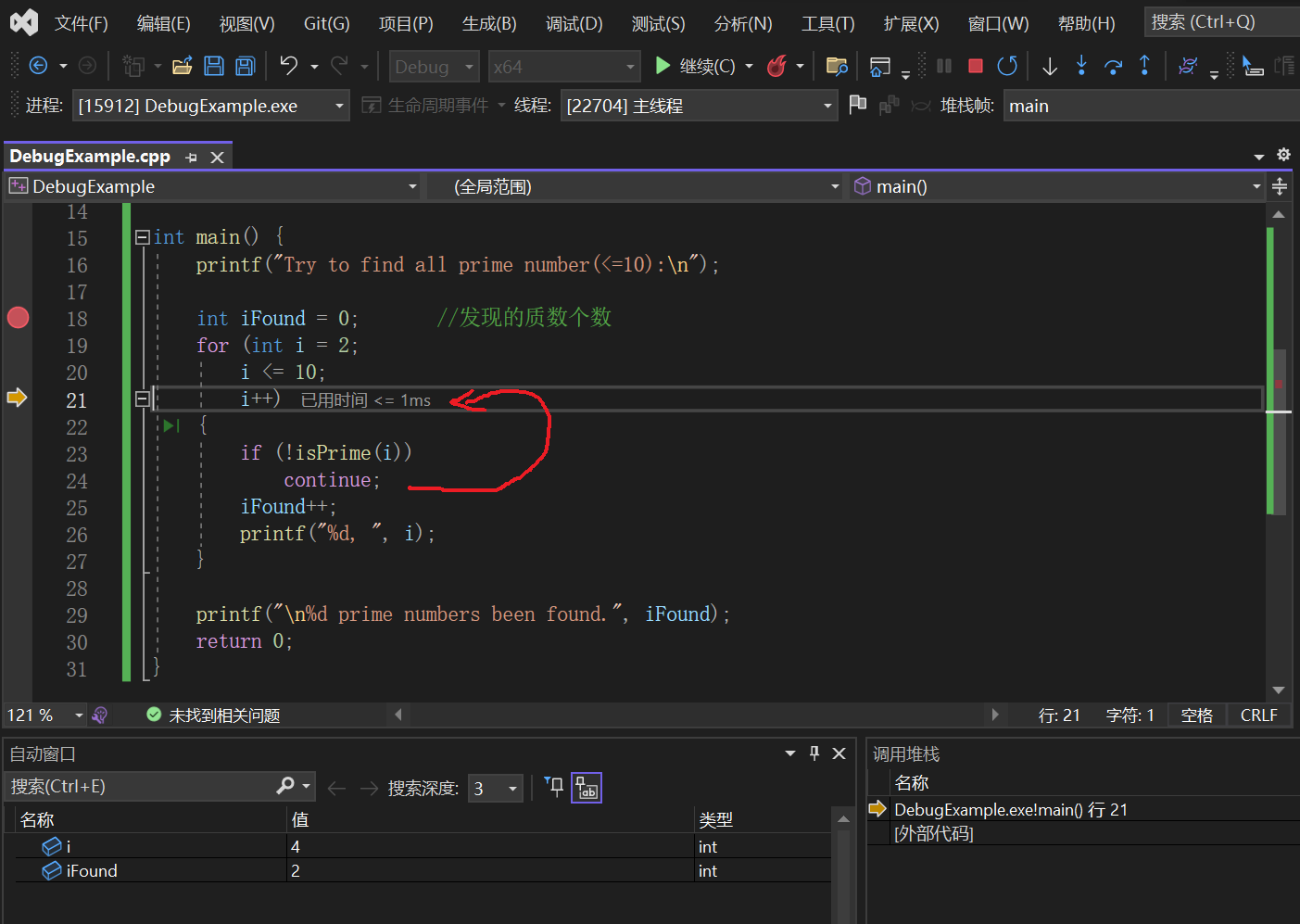This screenshot has height=924, width=1300.
Task: Step over the current statement
Action: coord(1113,66)
